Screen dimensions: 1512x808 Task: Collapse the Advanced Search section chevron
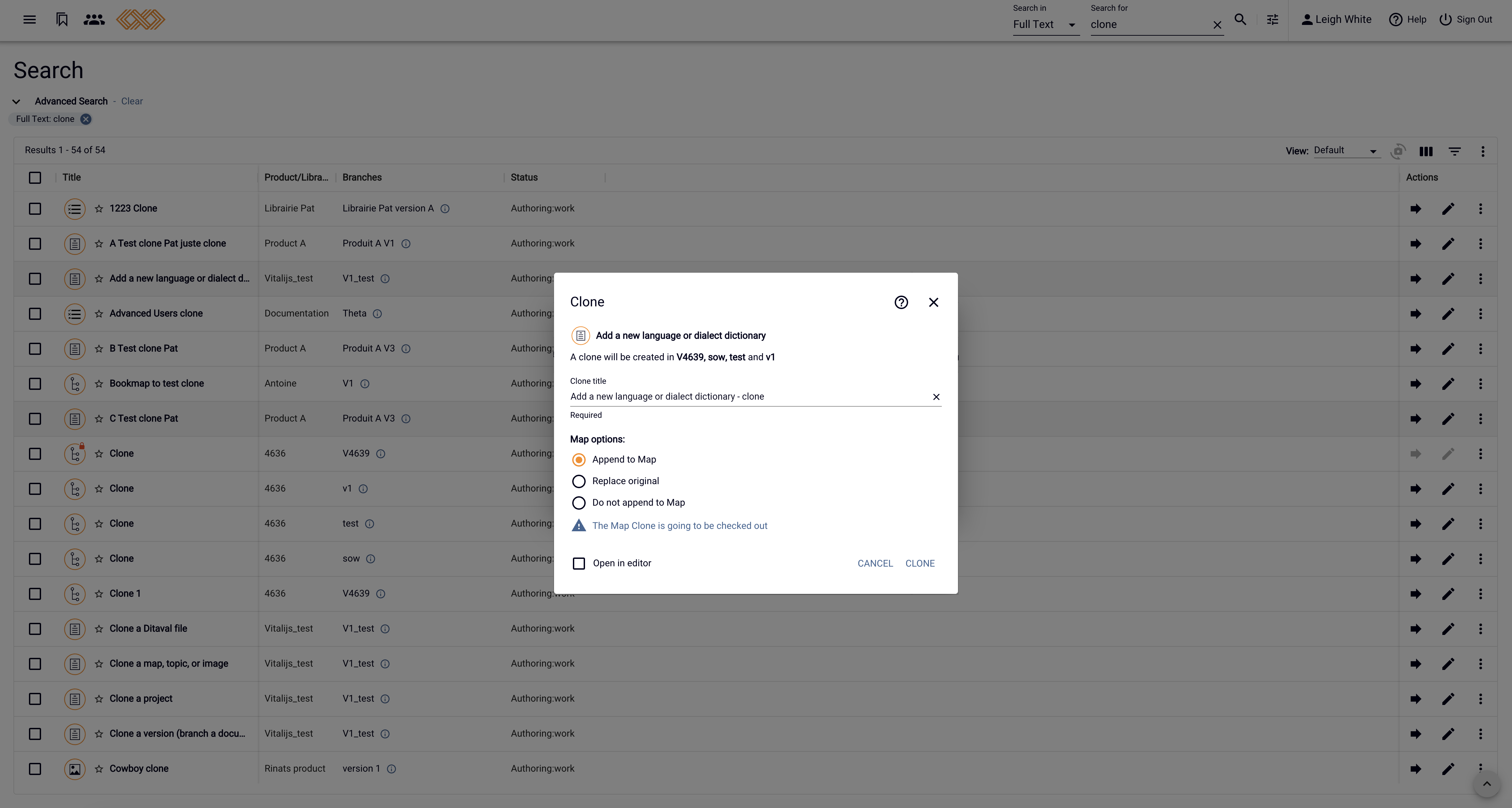(16, 102)
